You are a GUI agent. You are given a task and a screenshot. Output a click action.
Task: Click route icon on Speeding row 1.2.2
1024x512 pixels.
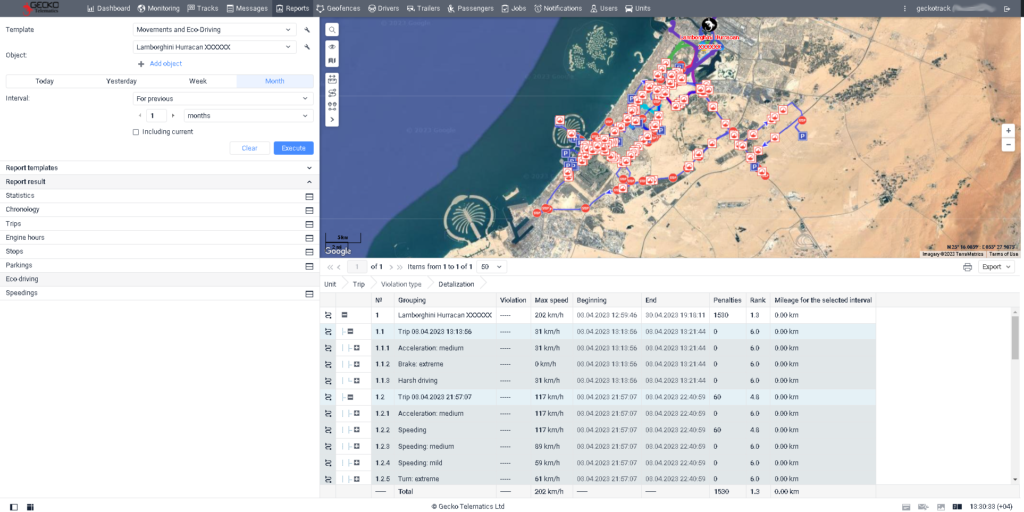tap(328, 430)
